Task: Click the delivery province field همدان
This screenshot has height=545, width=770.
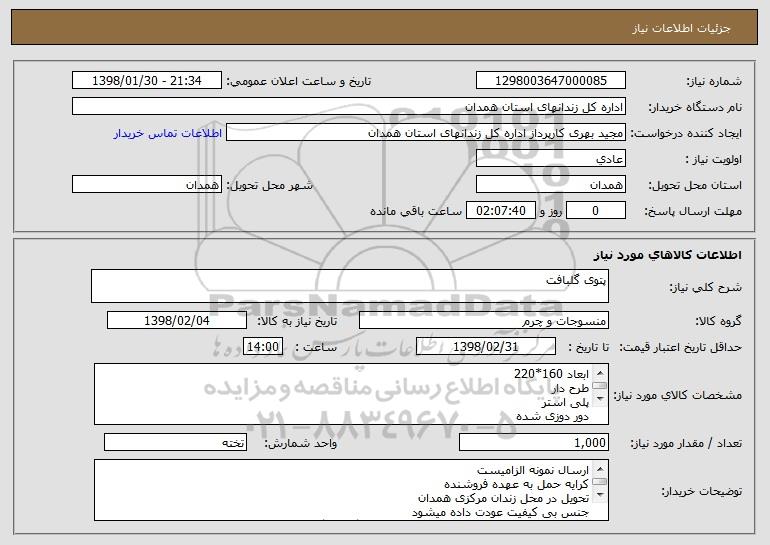Action: 550,185
